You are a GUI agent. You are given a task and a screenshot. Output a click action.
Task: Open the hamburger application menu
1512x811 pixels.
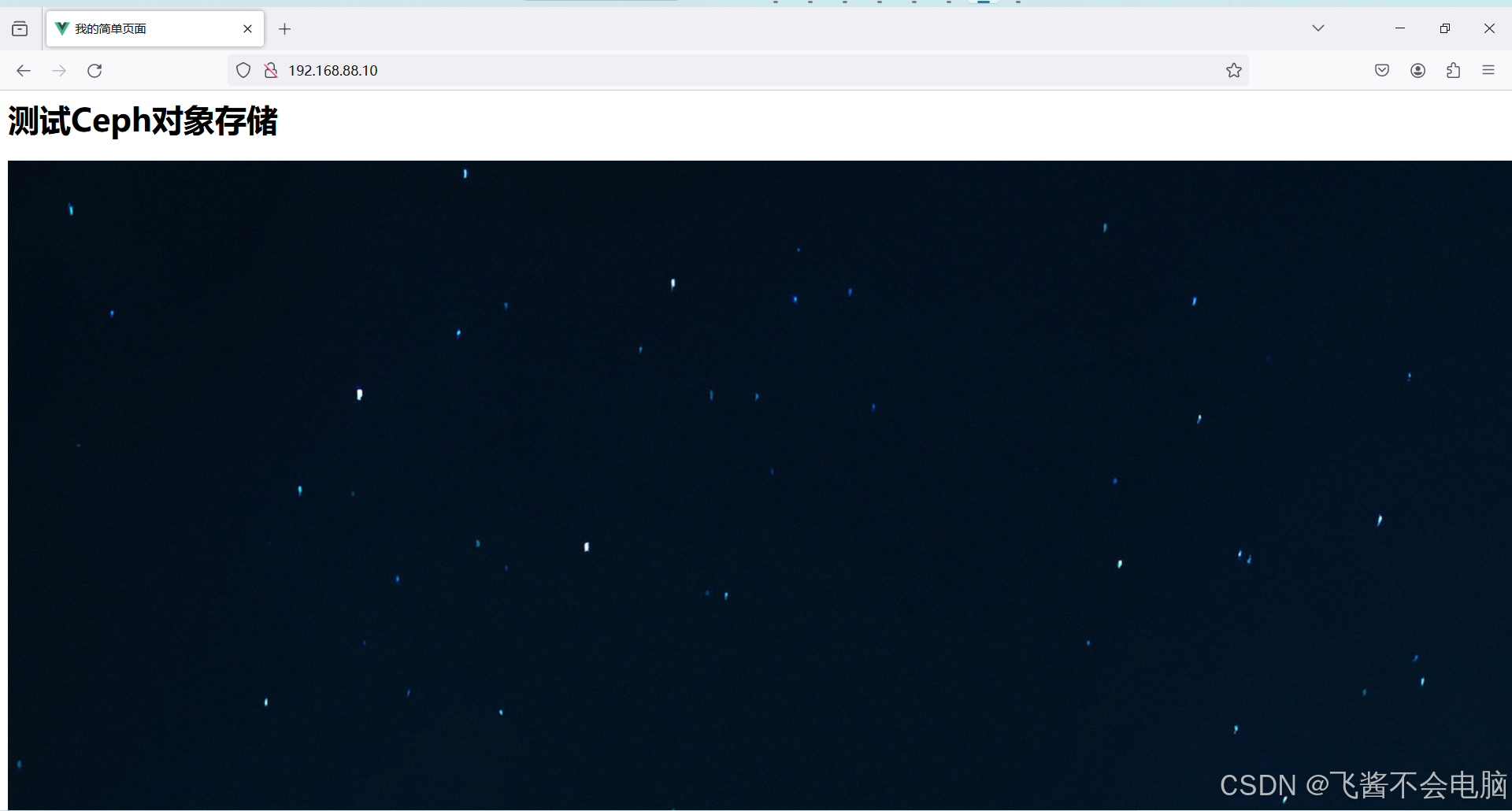point(1488,71)
